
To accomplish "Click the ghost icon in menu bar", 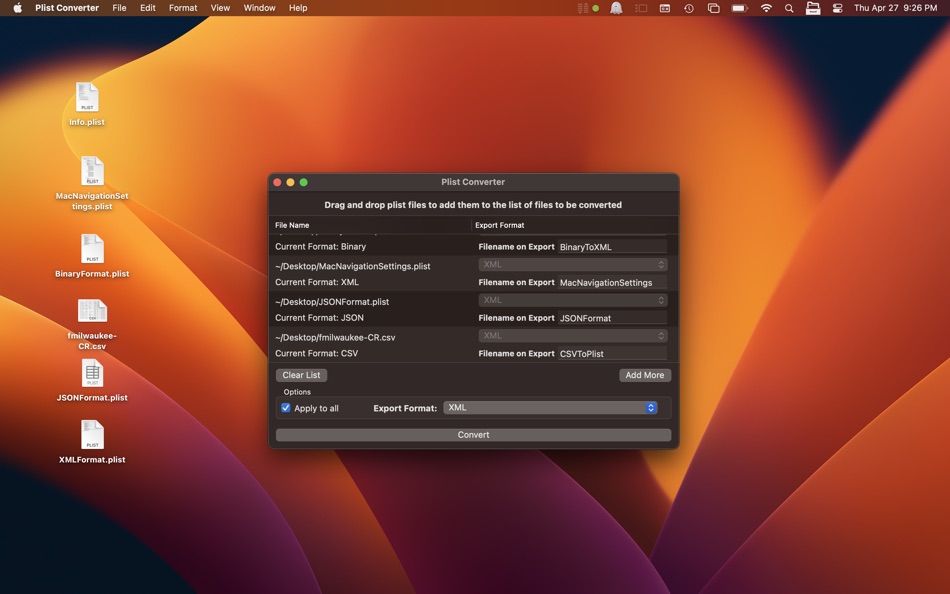I will click(x=616, y=8).
